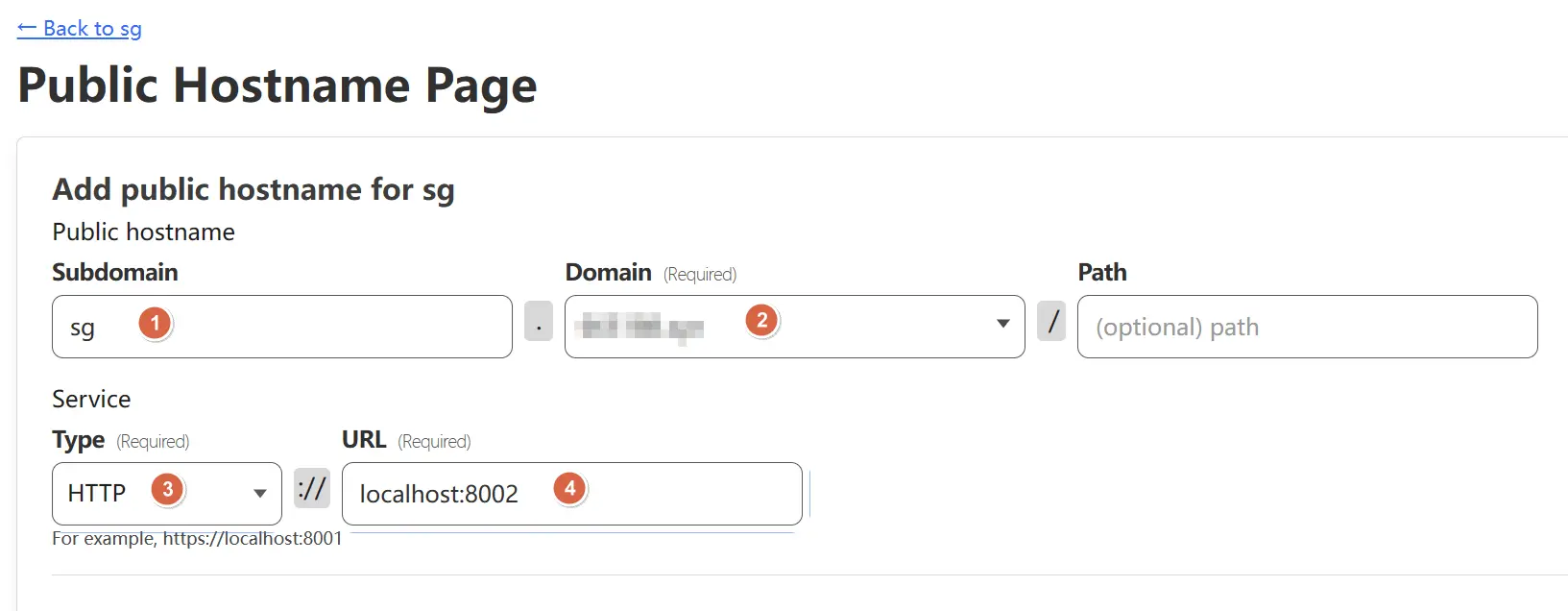The width and height of the screenshot is (1568, 611).
Task: Focus the URL field with localhost:8002
Action: pyautogui.click(x=572, y=494)
